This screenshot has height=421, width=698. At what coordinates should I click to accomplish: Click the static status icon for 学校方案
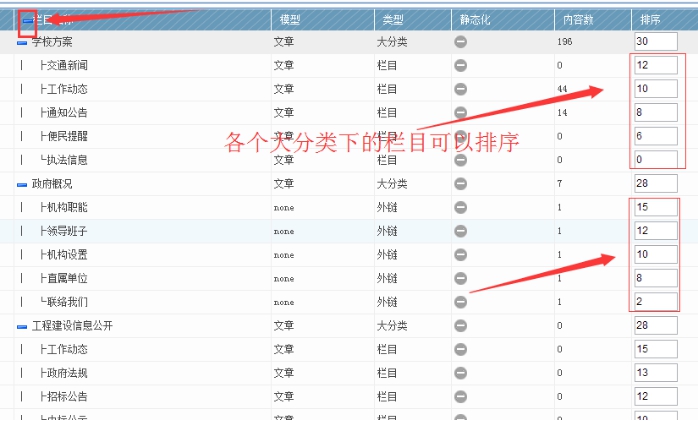[460, 41]
